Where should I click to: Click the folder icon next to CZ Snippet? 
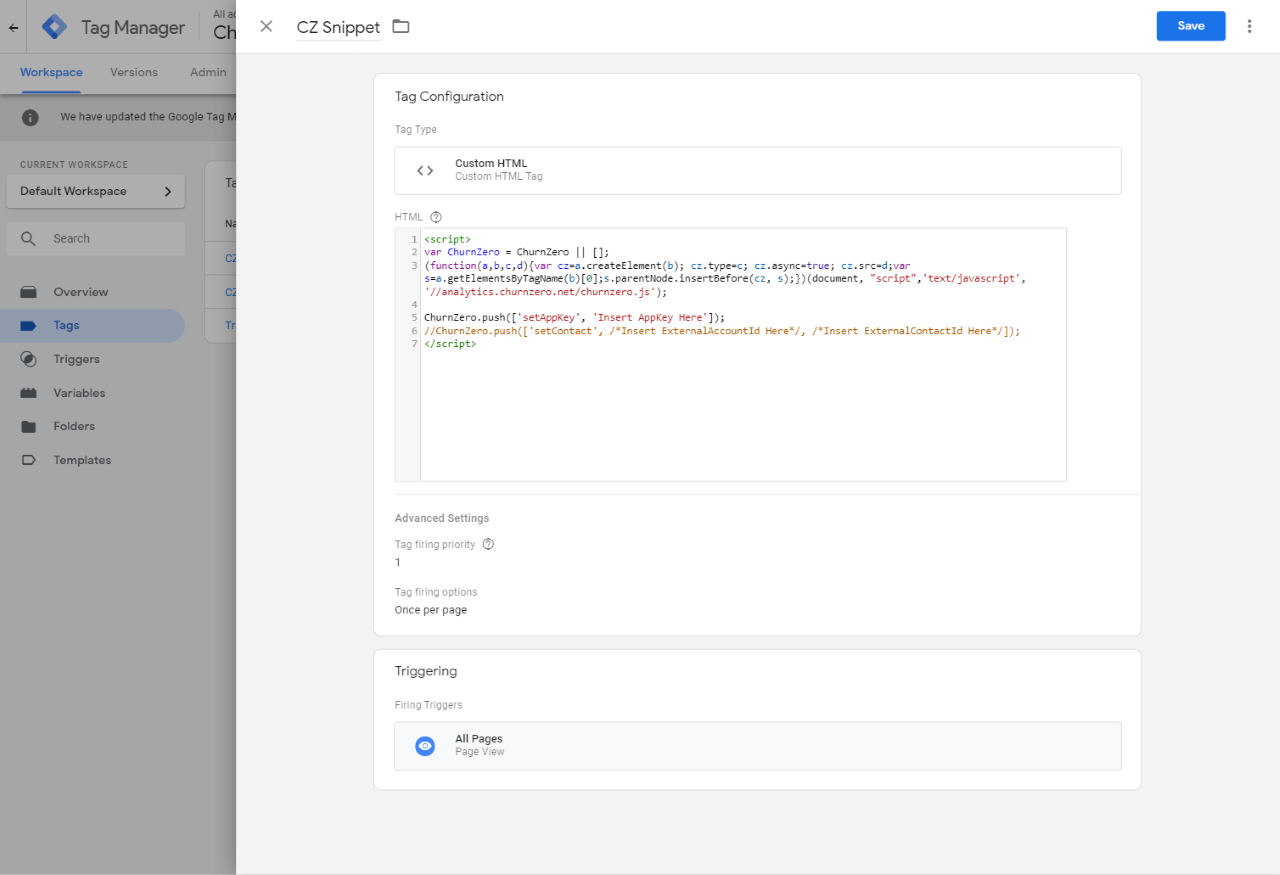click(x=401, y=26)
